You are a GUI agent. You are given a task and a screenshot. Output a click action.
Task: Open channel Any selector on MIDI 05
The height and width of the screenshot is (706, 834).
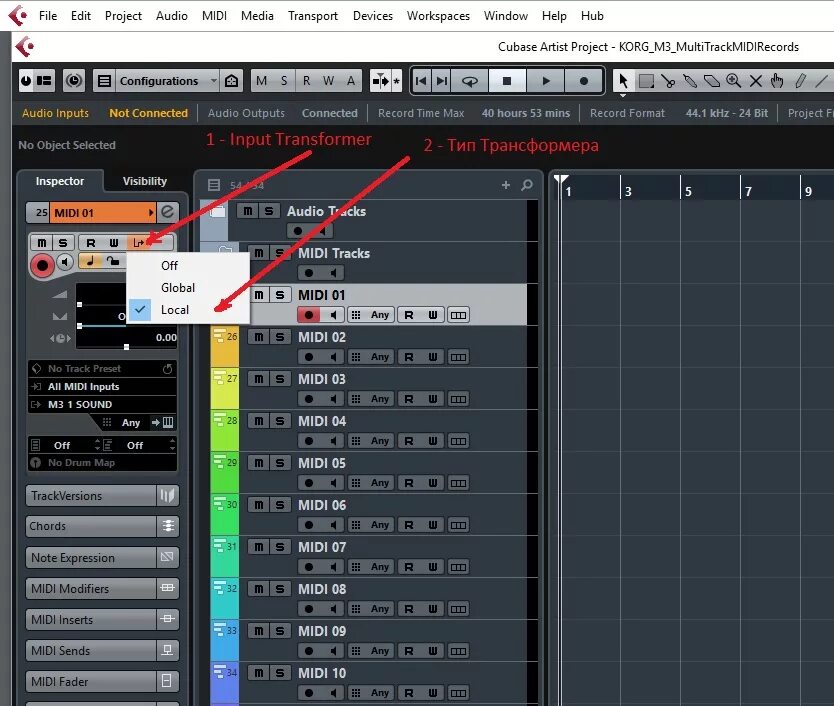(x=380, y=483)
